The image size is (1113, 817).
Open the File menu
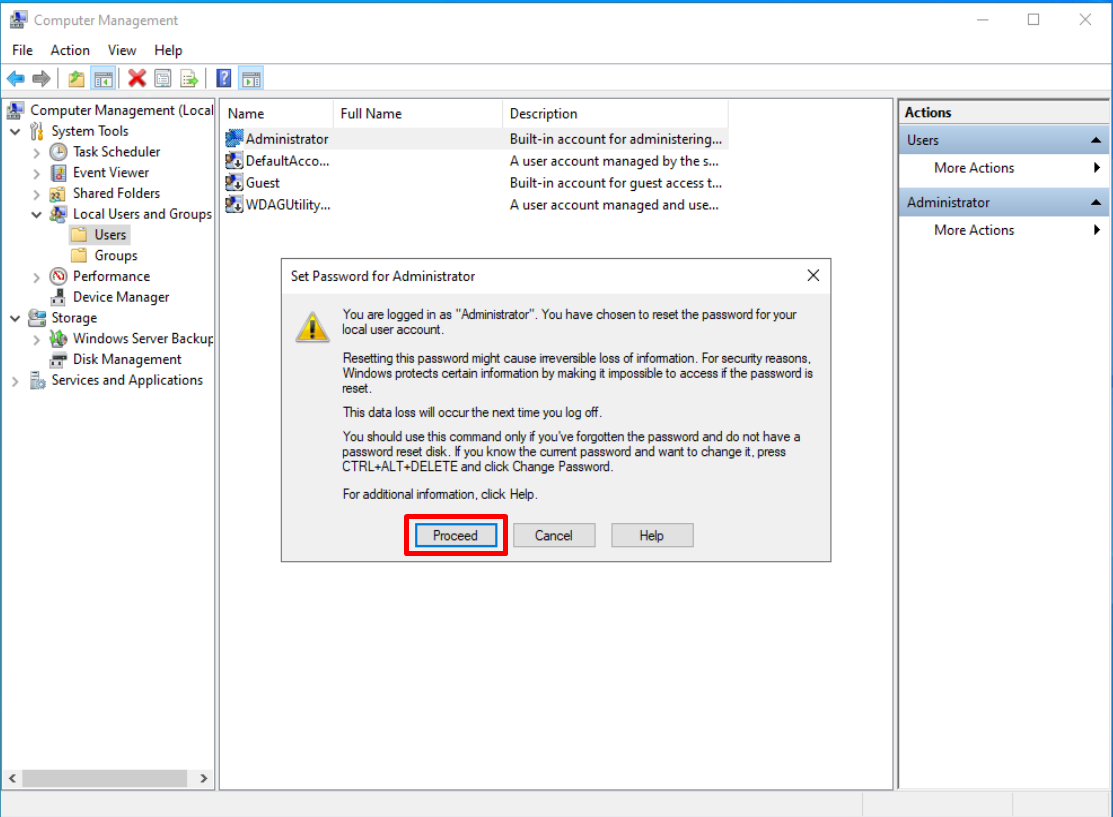tap(22, 50)
